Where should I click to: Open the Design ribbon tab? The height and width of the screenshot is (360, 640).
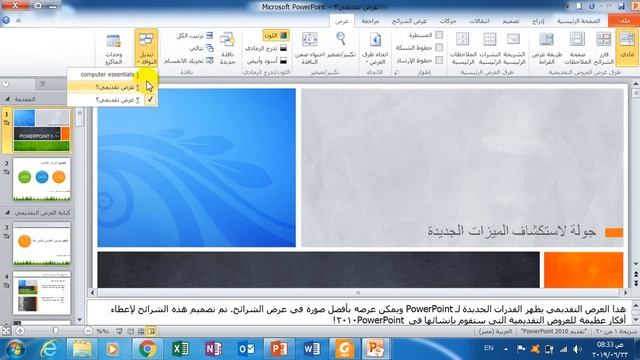pos(511,21)
